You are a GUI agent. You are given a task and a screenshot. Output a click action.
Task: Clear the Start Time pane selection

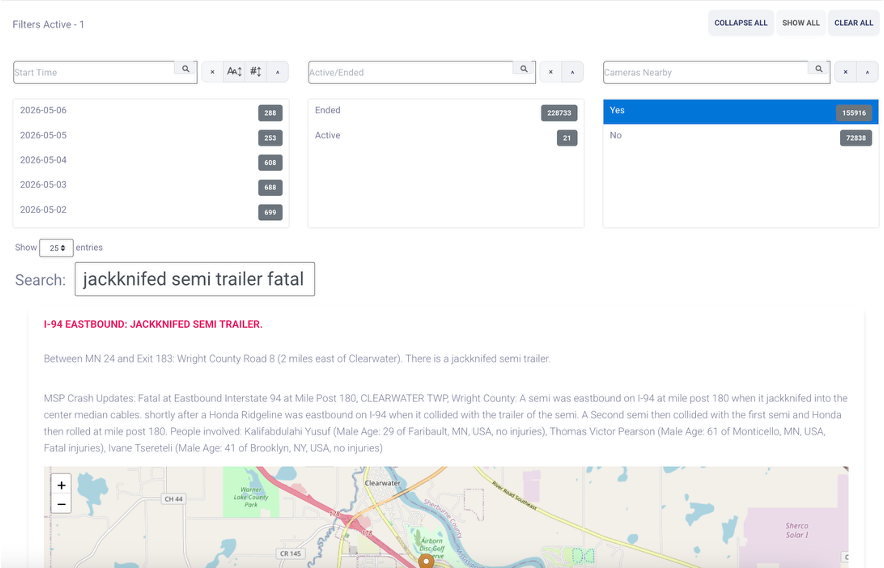pyautogui.click(x=213, y=72)
